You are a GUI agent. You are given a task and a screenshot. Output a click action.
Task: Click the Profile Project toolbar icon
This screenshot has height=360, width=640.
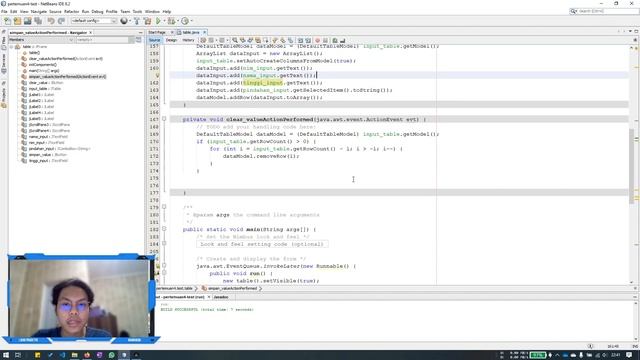coord(185,21)
